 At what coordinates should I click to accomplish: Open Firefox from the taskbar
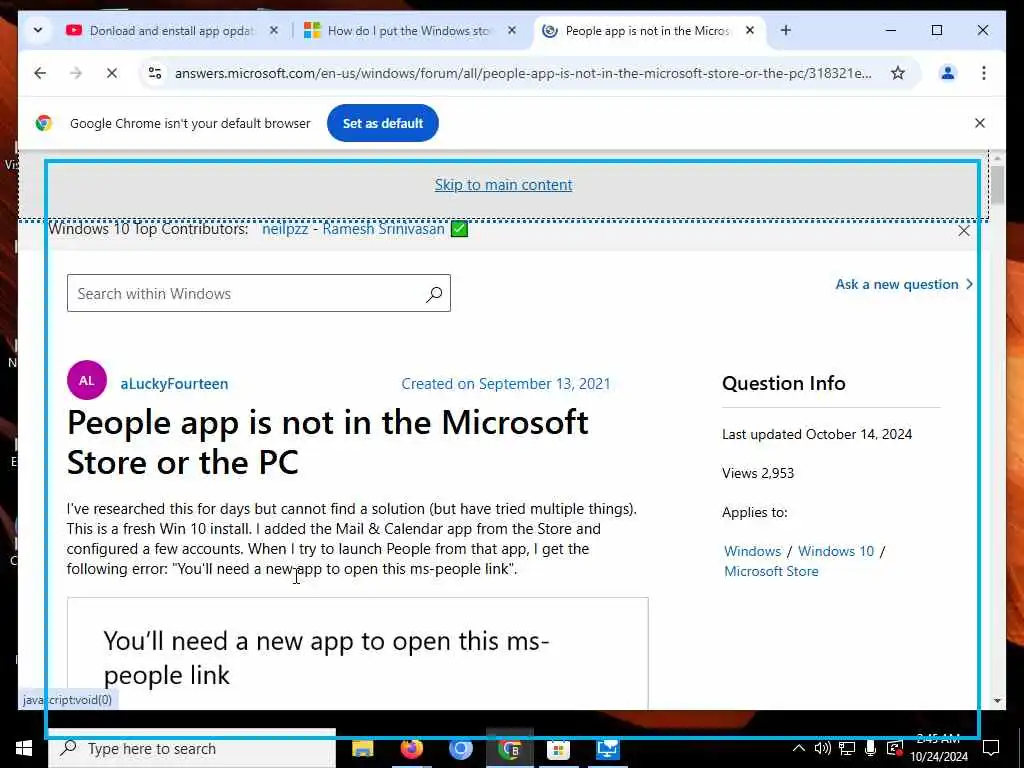[x=411, y=748]
